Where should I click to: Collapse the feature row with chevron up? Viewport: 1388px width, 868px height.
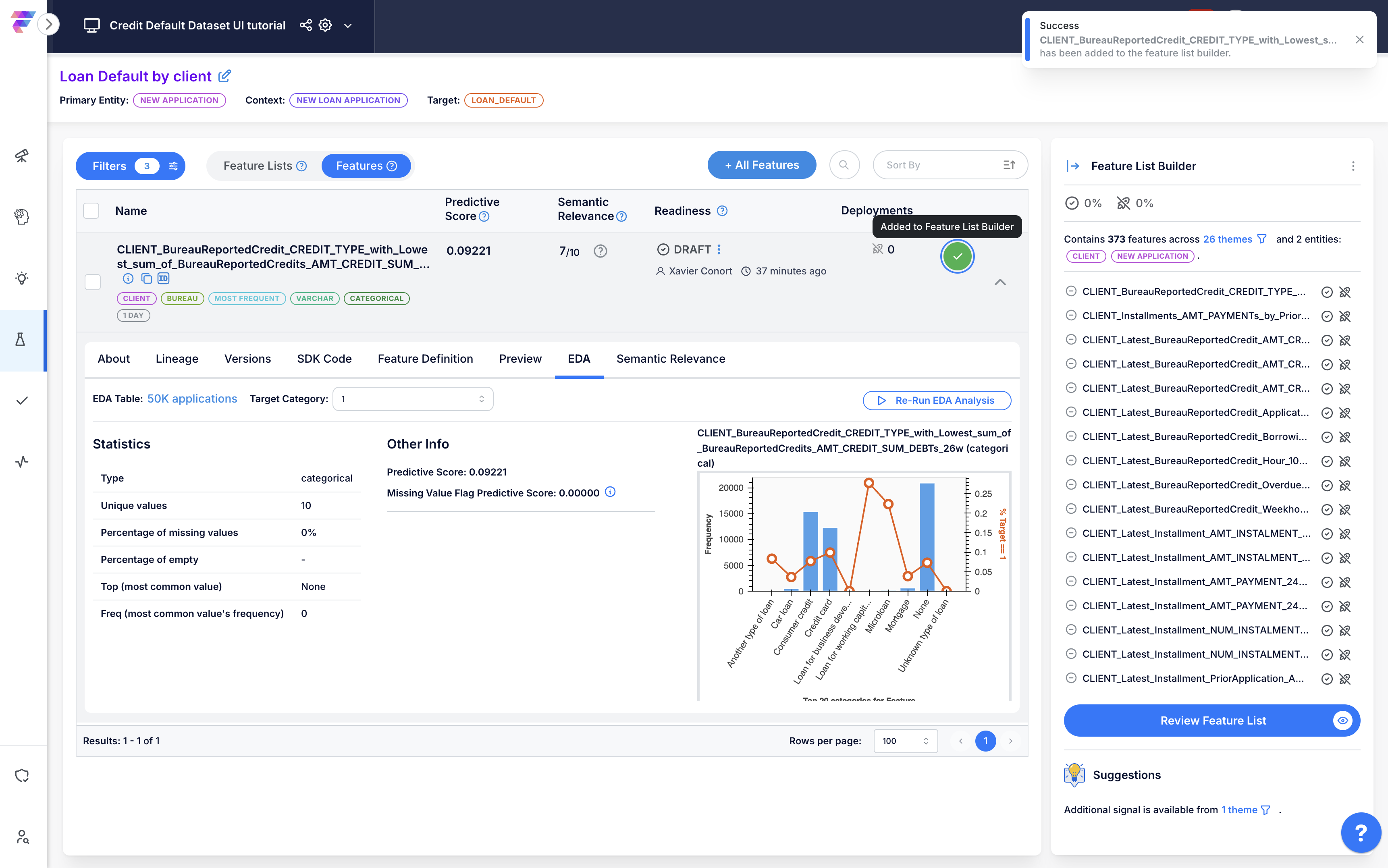(1000, 282)
